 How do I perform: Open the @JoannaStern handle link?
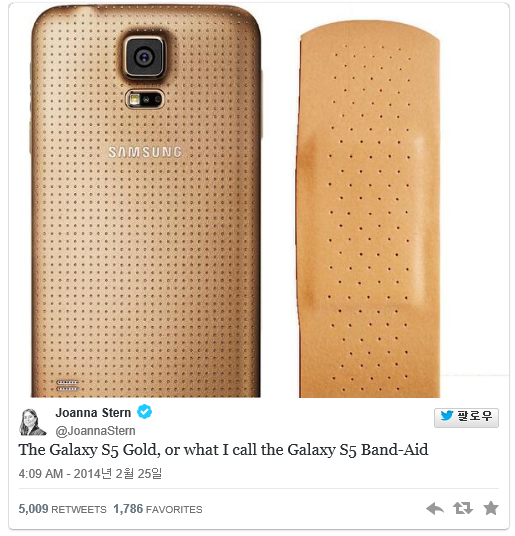click(95, 431)
